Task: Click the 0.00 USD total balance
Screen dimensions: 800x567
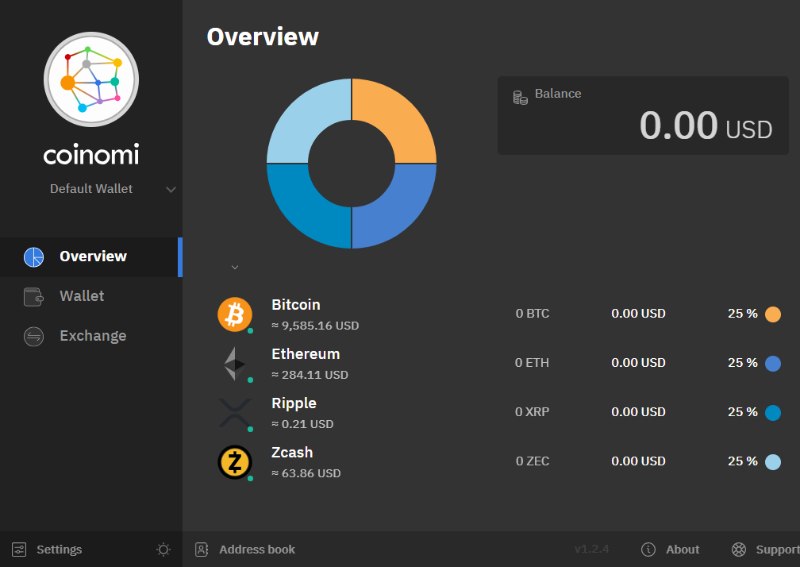Action: (x=706, y=126)
